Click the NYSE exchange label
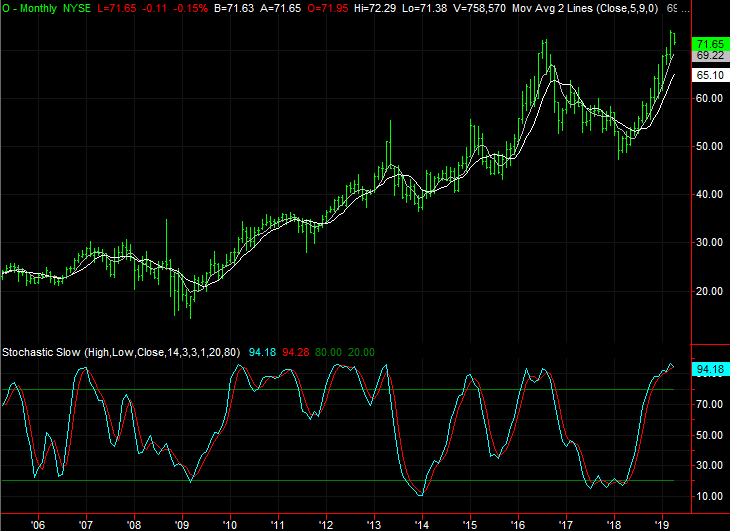Viewport: 730px width, 531px height. tap(81, 7)
